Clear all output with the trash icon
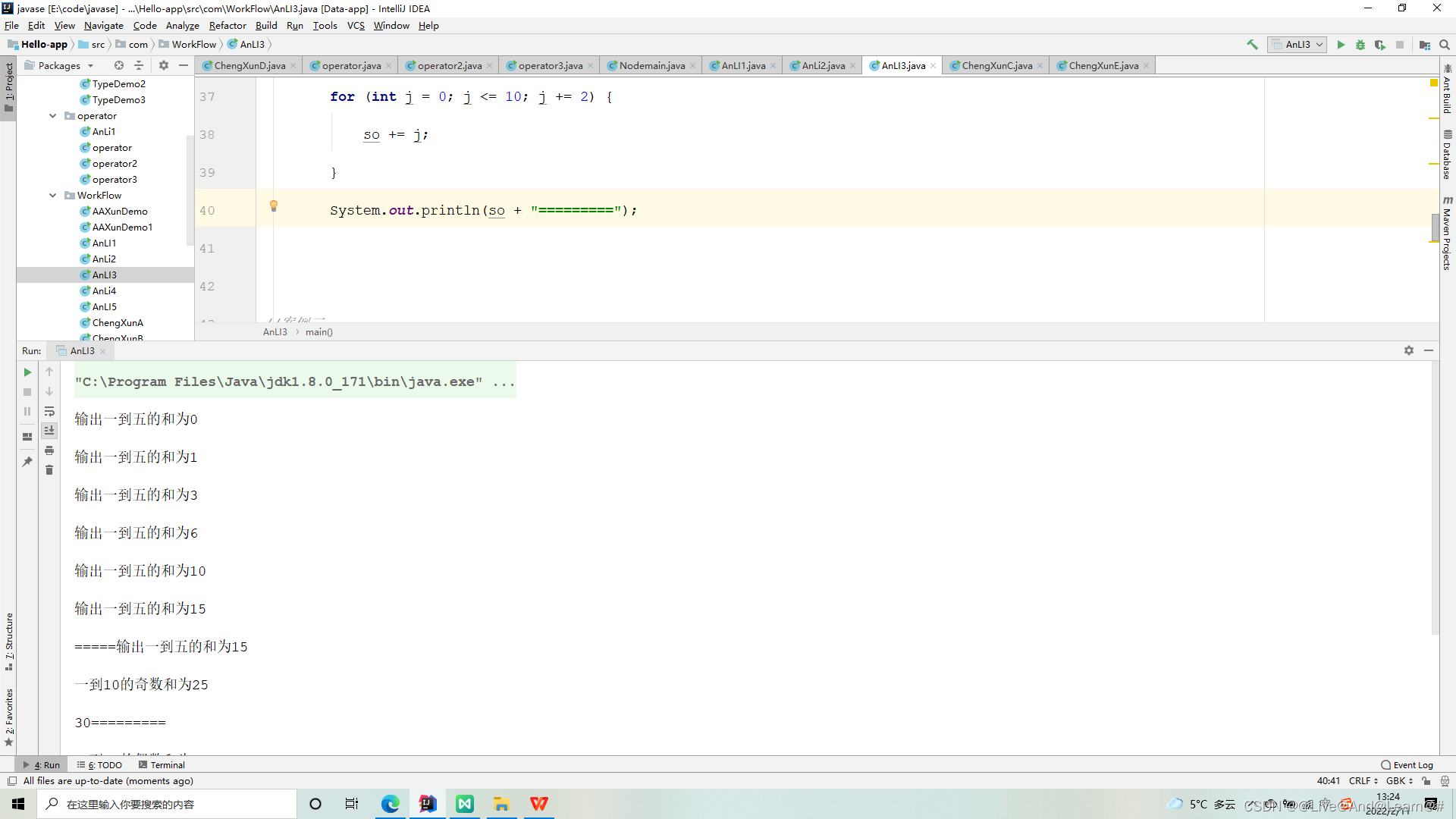The height and width of the screenshot is (819, 1456). coord(49,469)
